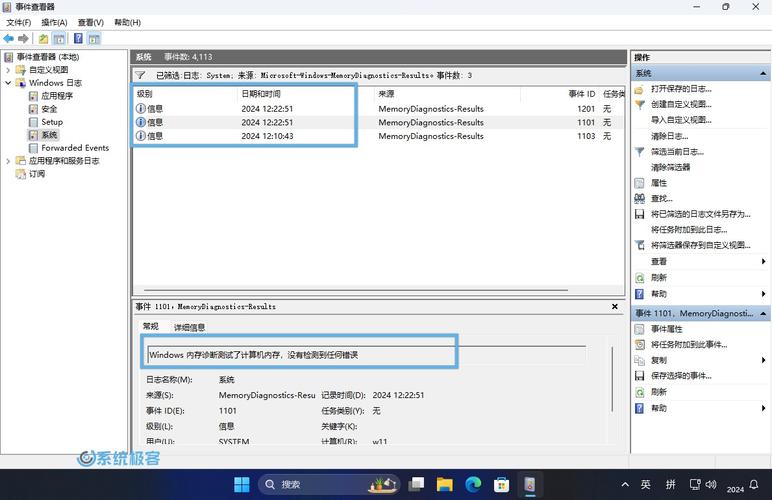
Task: Select 订阅 in the tree
Action: coord(36,174)
